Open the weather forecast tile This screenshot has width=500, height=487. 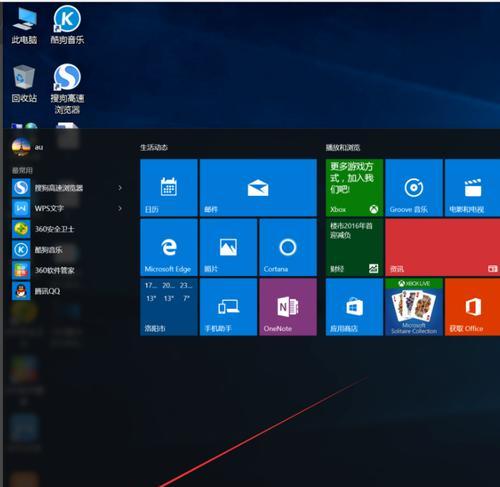(x=169, y=307)
